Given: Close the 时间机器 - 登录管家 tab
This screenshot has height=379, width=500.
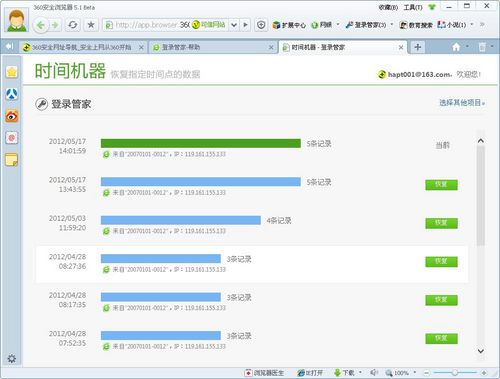Looking at the screenshot, I should (x=401, y=48).
